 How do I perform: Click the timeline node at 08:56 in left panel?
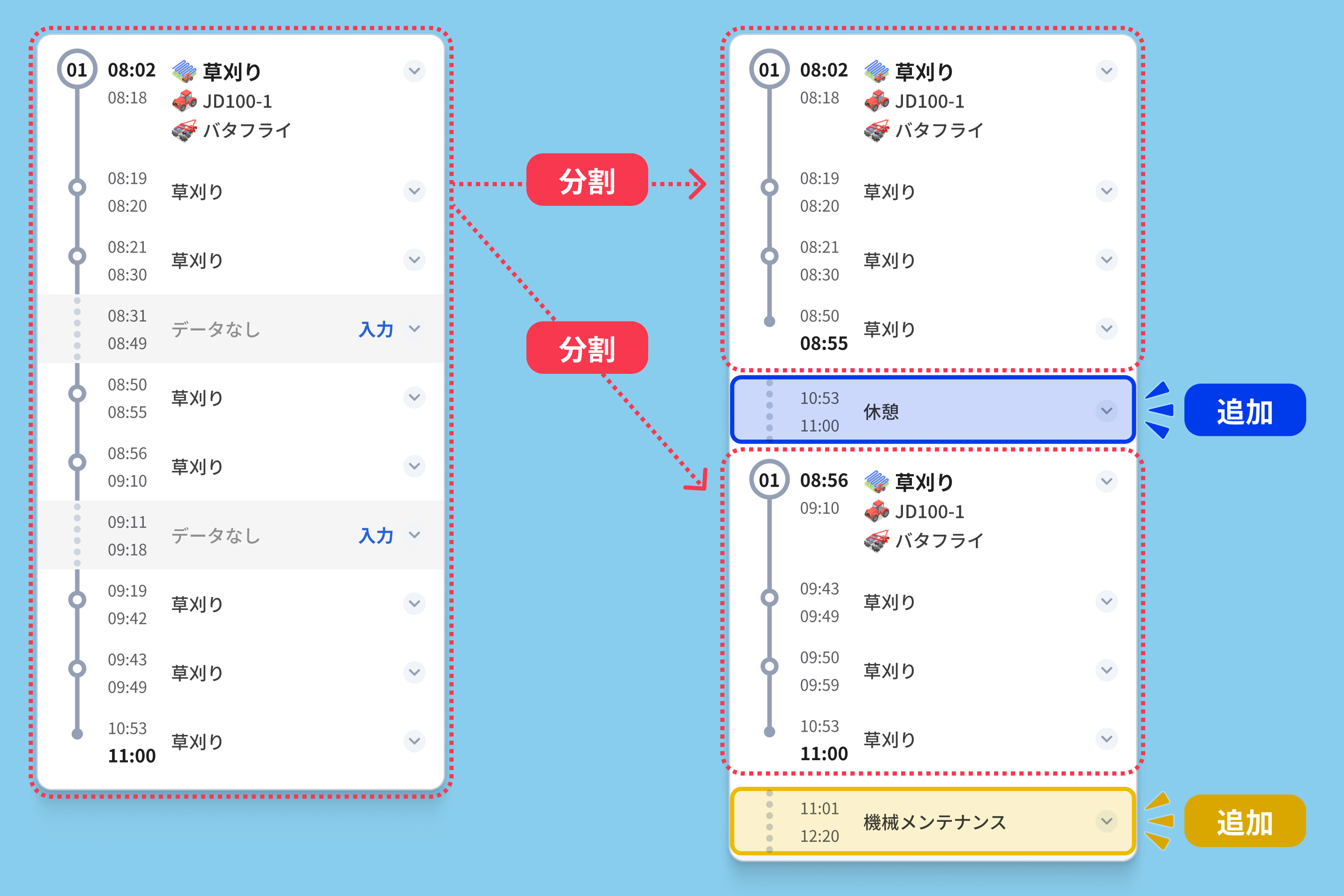(x=77, y=462)
